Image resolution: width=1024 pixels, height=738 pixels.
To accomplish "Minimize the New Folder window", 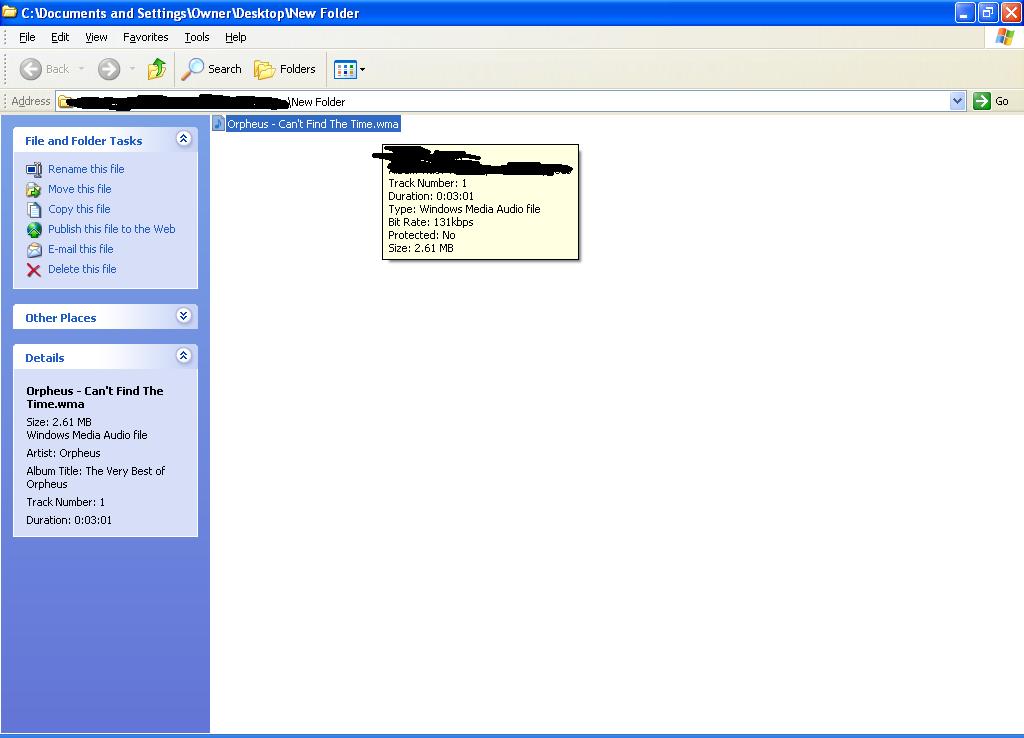I will [x=965, y=12].
